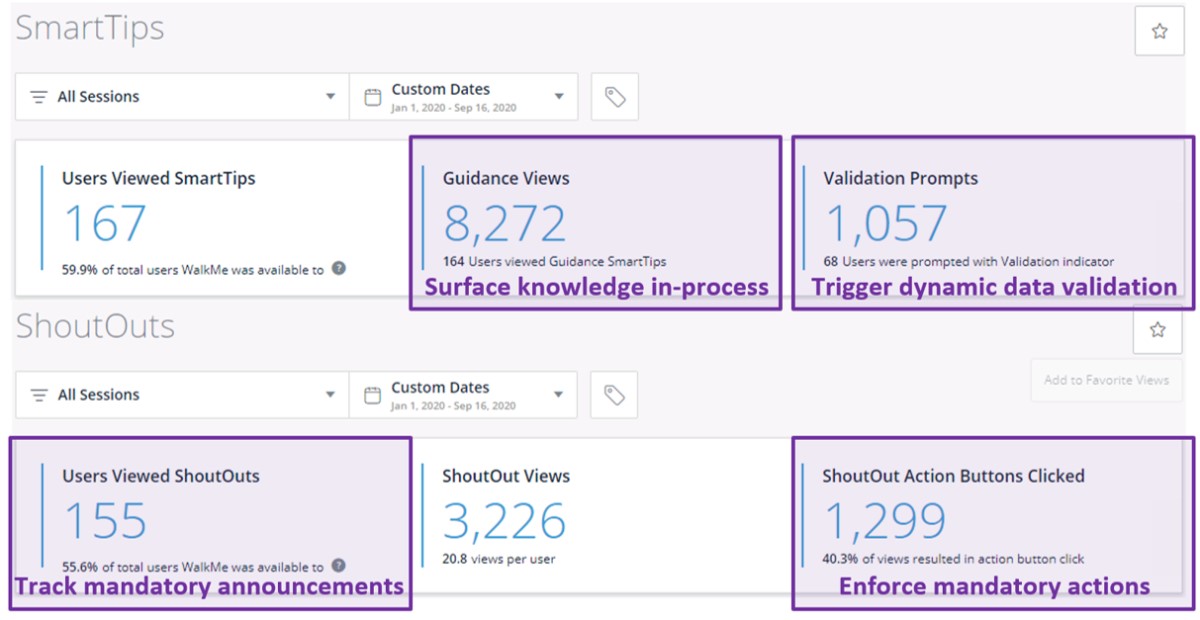Click the ShoutOuts favorite star icon

tap(1158, 329)
